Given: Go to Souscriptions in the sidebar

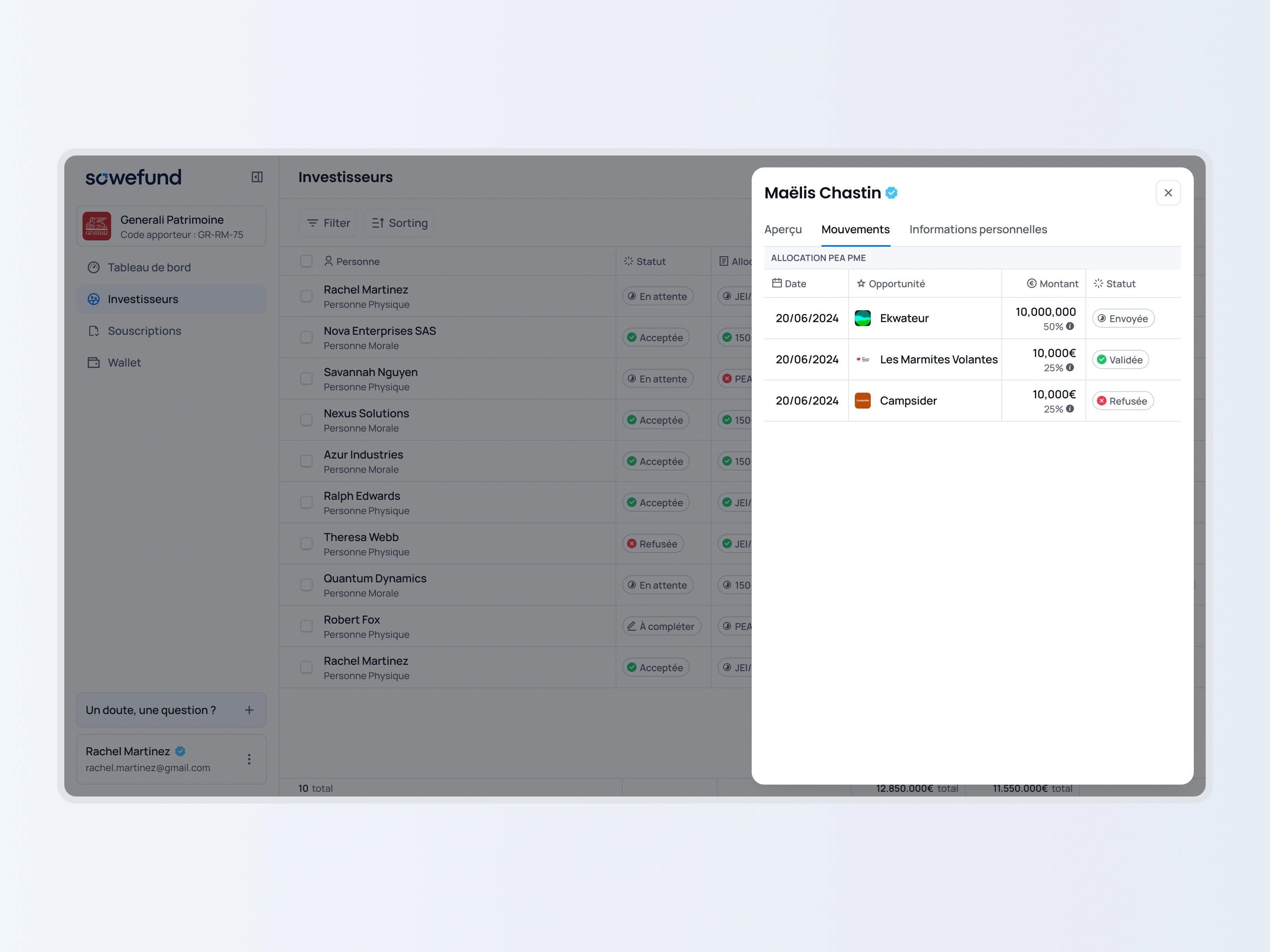Looking at the screenshot, I should 144,331.
